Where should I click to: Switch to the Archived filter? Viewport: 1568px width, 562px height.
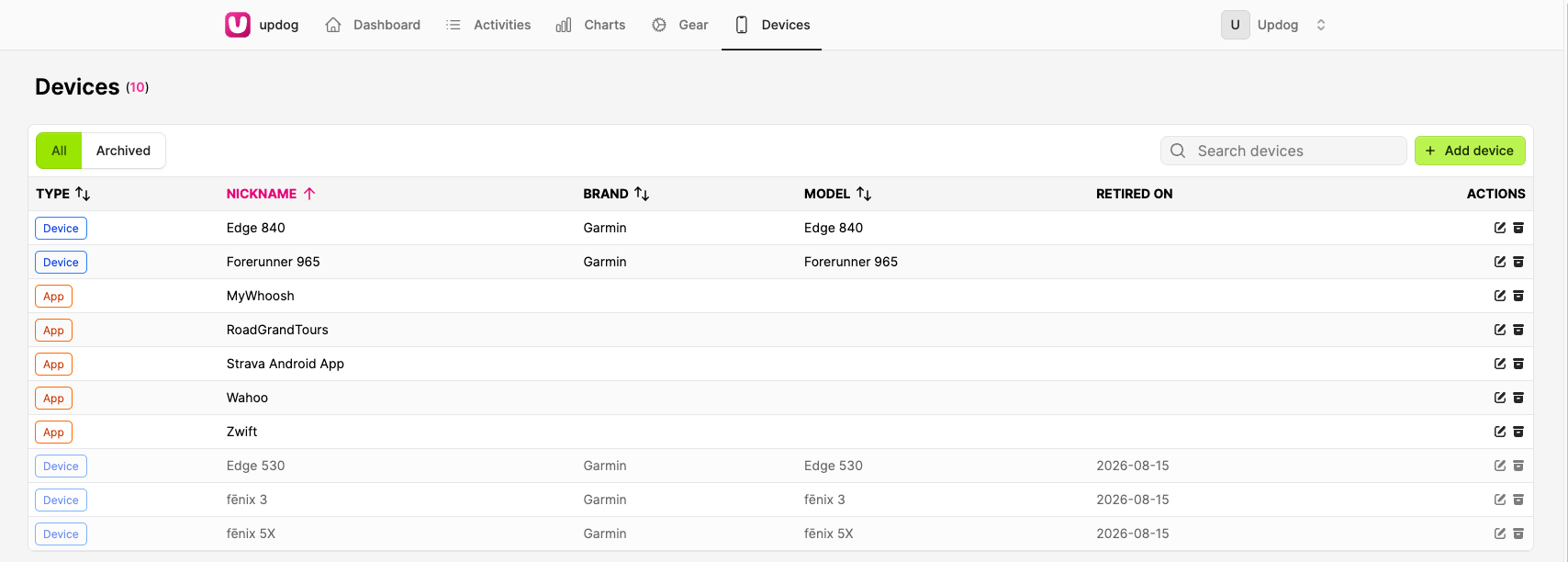[x=123, y=151]
